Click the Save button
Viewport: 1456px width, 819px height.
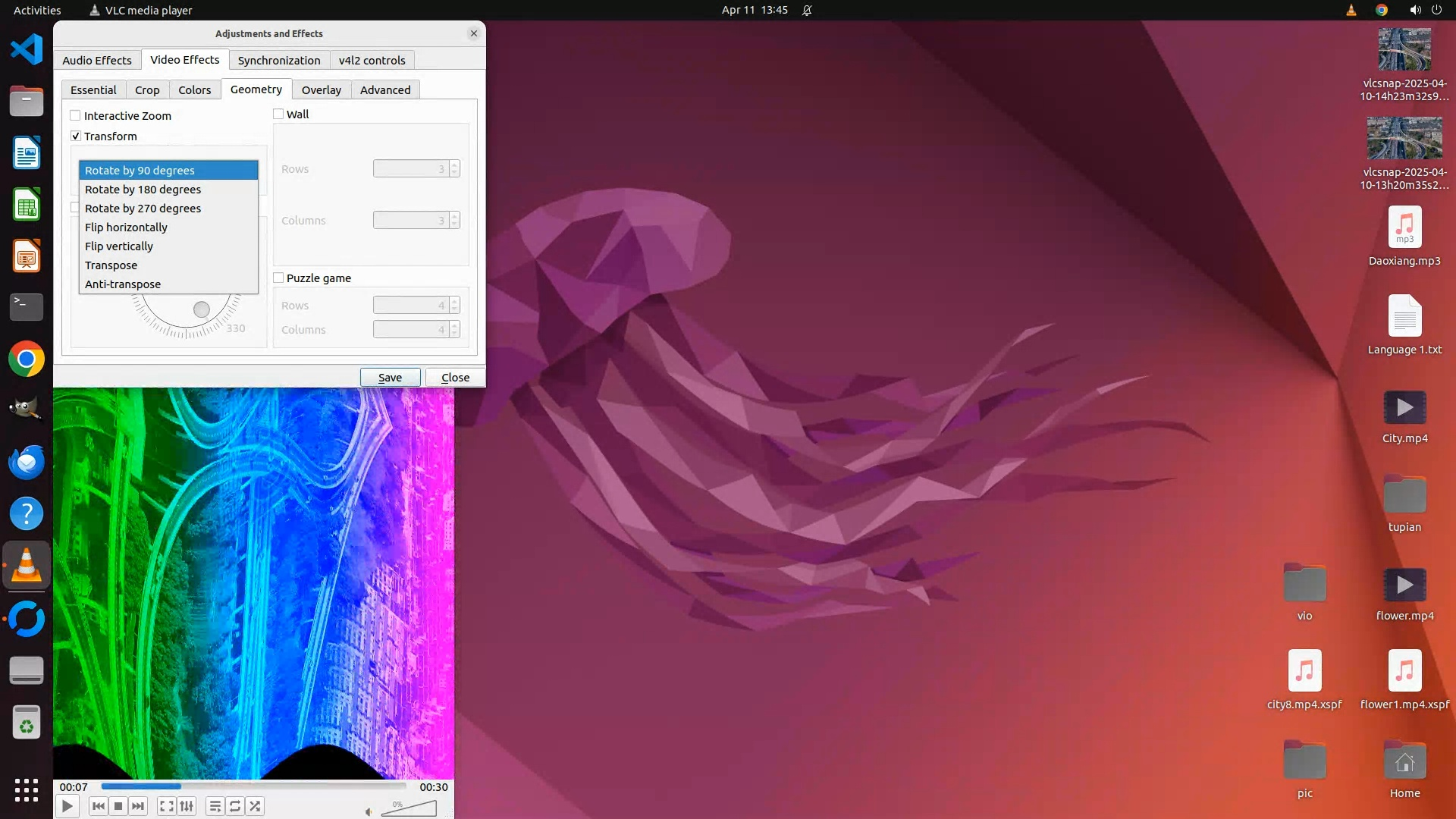390,378
